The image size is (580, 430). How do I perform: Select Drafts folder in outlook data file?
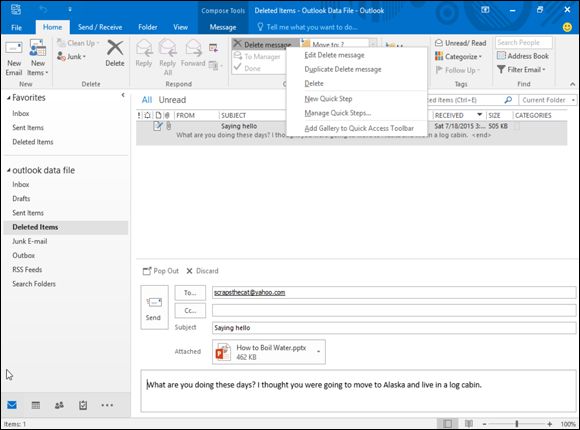click(x=21, y=199)
